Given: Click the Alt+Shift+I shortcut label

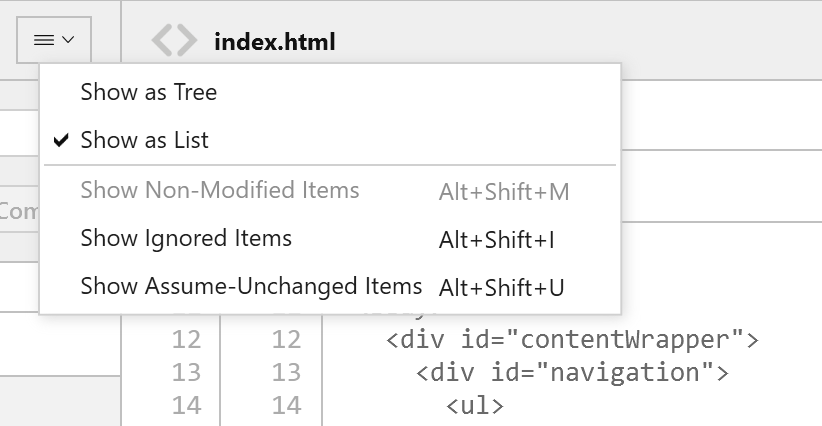Looking at the screenshot, I should click(496, 240).
